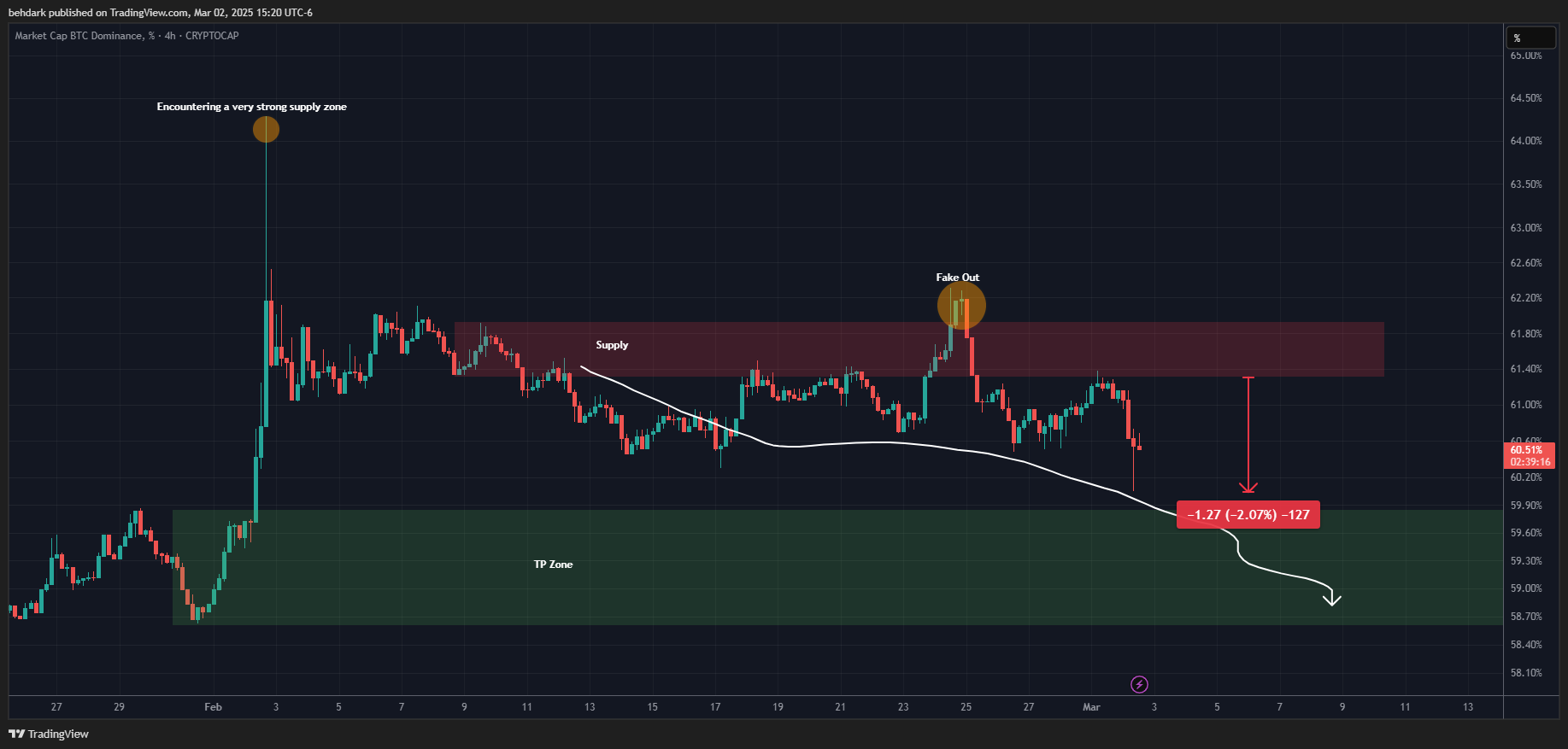Click the current price tag 60.51%
Screen dimensions: 1568x749
click(x=1530, y=455)
